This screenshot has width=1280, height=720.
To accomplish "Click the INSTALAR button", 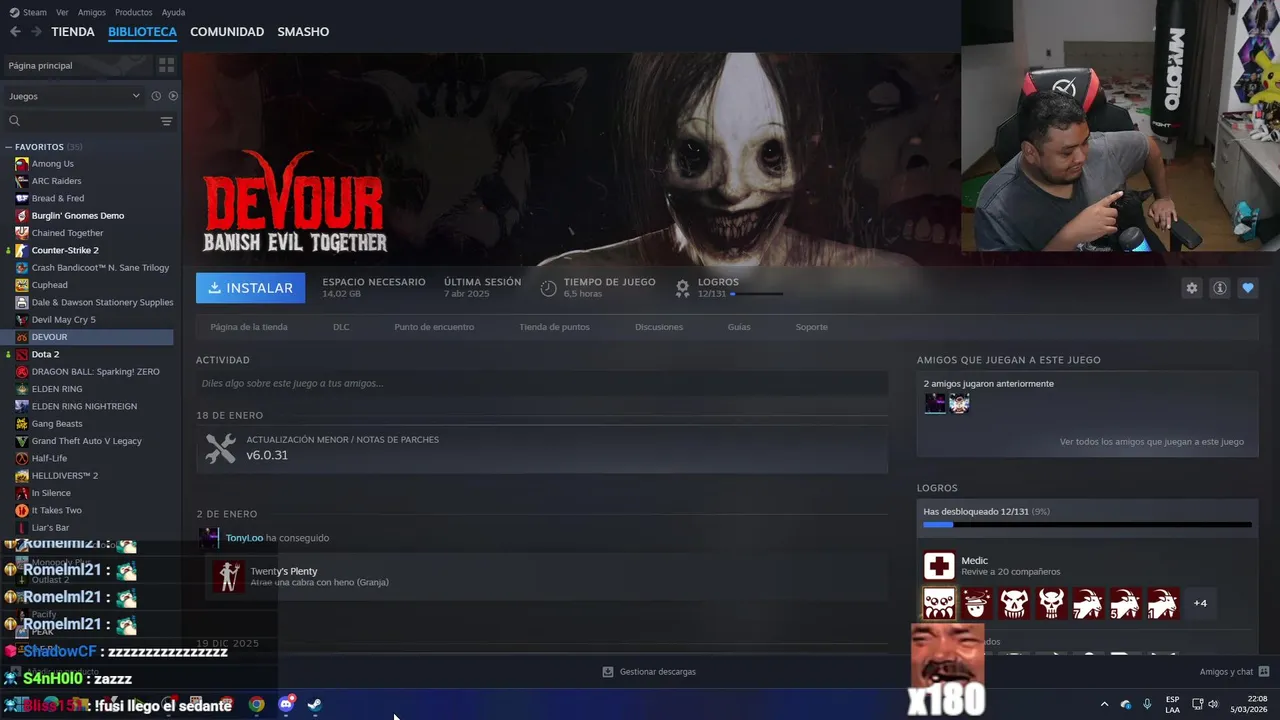I will tap(251, 288).
